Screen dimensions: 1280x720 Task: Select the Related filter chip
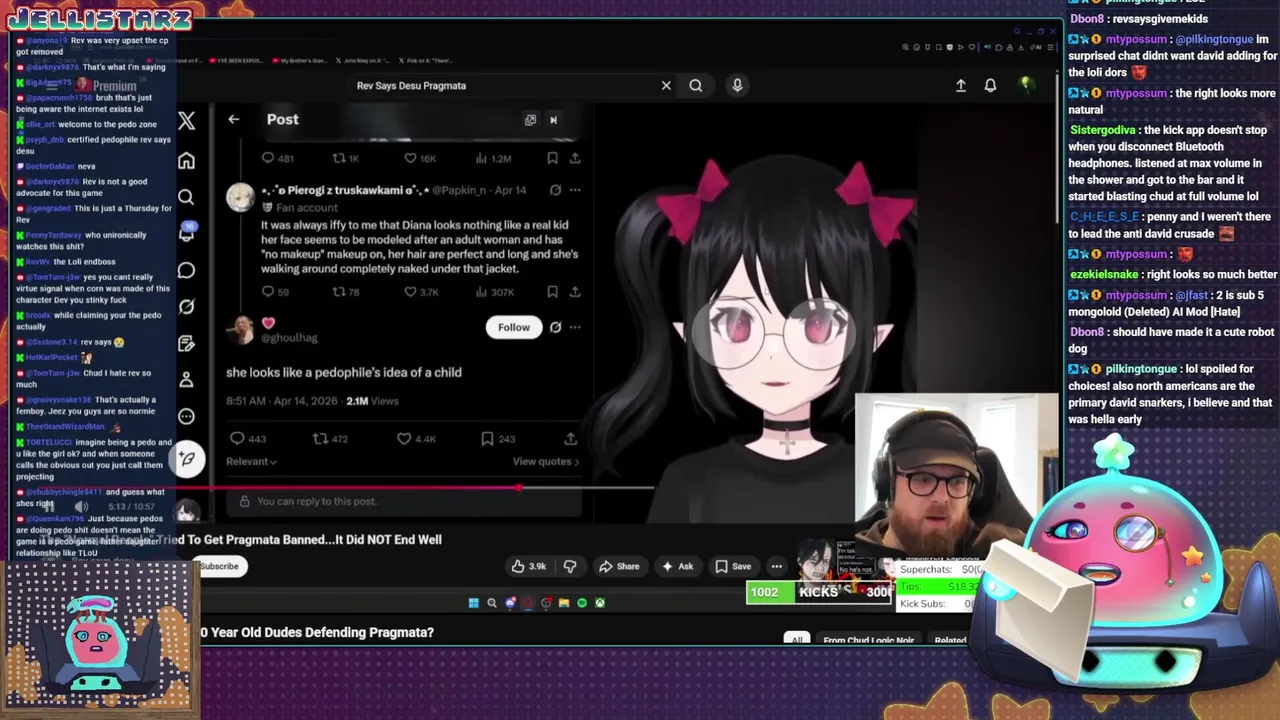[950, 640]
